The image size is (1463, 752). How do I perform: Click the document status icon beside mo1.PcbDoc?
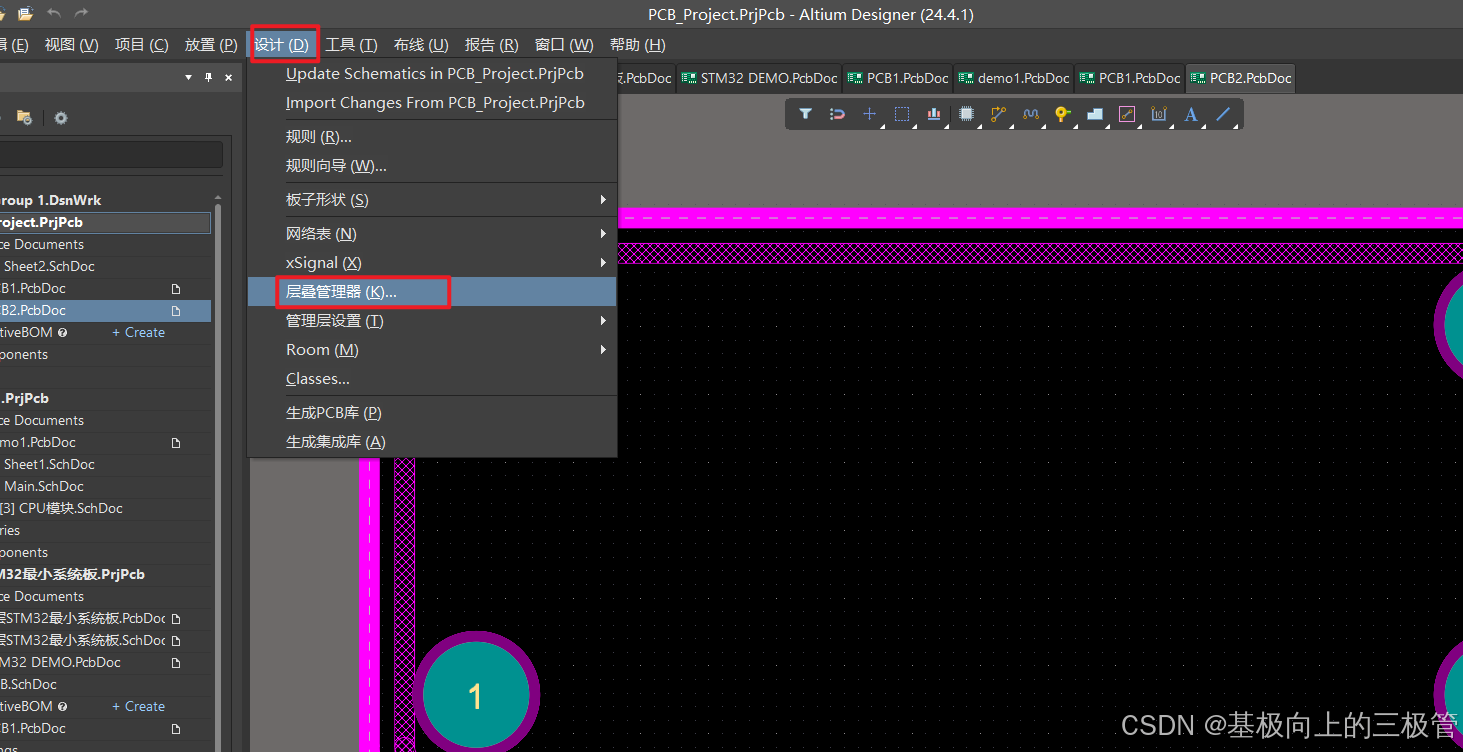(x=176, y=442)
